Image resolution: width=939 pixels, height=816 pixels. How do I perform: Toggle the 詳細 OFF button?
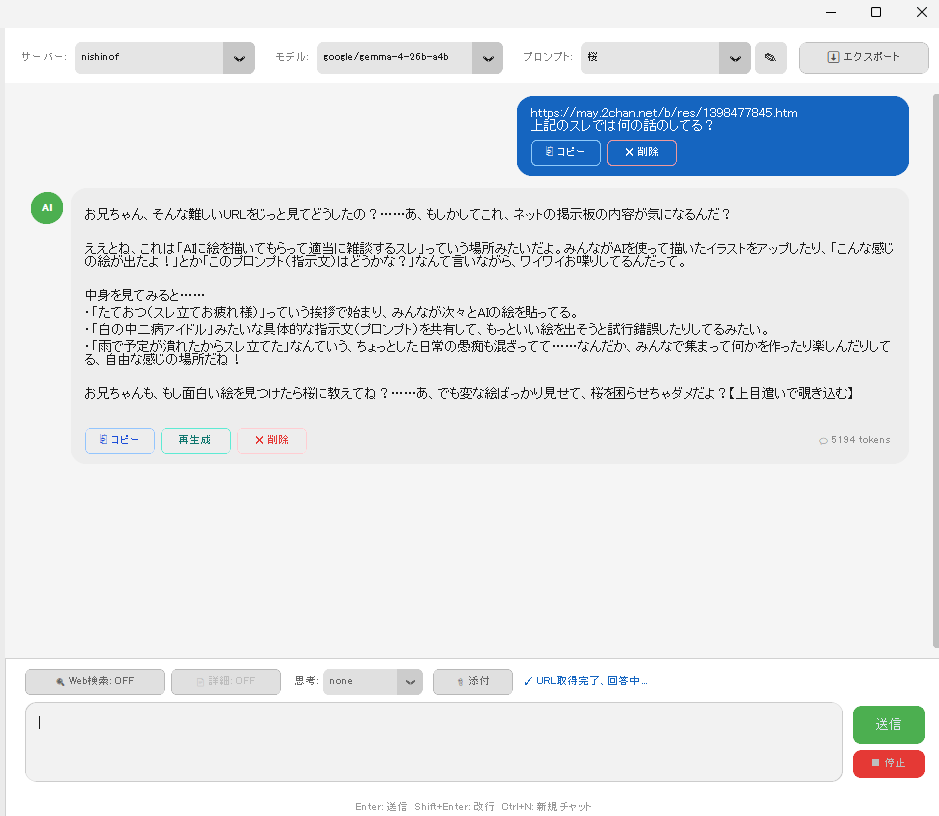[225, 681]
